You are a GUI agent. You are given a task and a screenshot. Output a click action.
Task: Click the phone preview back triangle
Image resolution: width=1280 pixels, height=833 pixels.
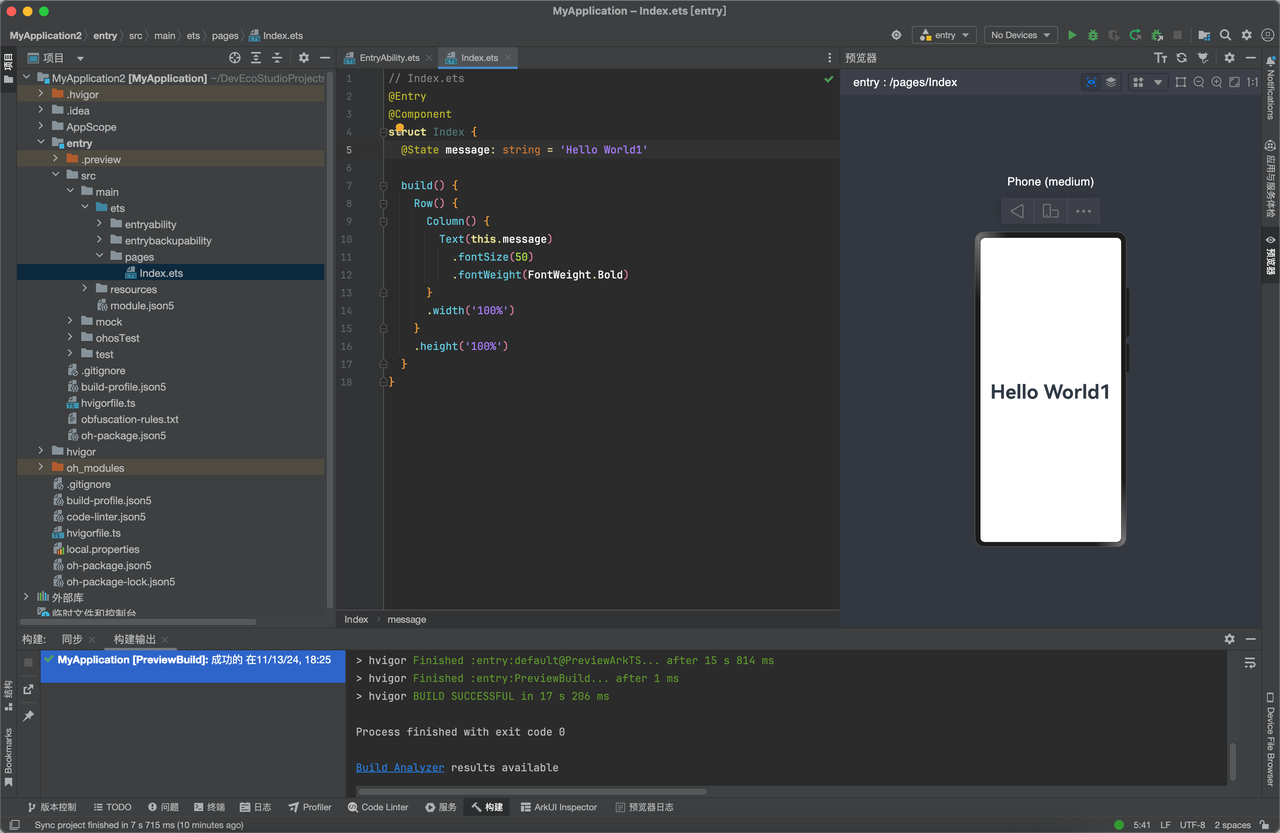pyautogui.click(x=1017, y=210)
